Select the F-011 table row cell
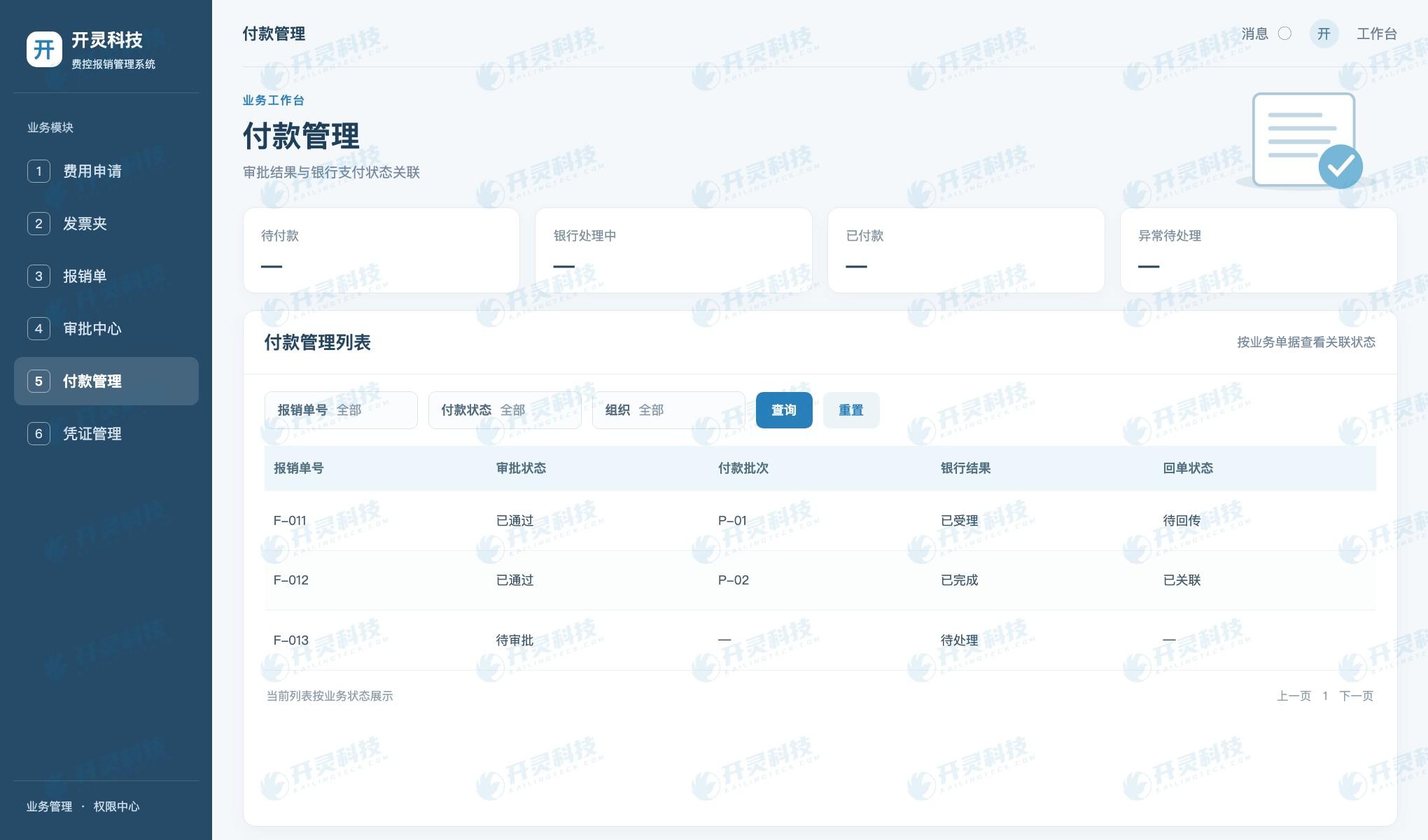 pos(290,521)
